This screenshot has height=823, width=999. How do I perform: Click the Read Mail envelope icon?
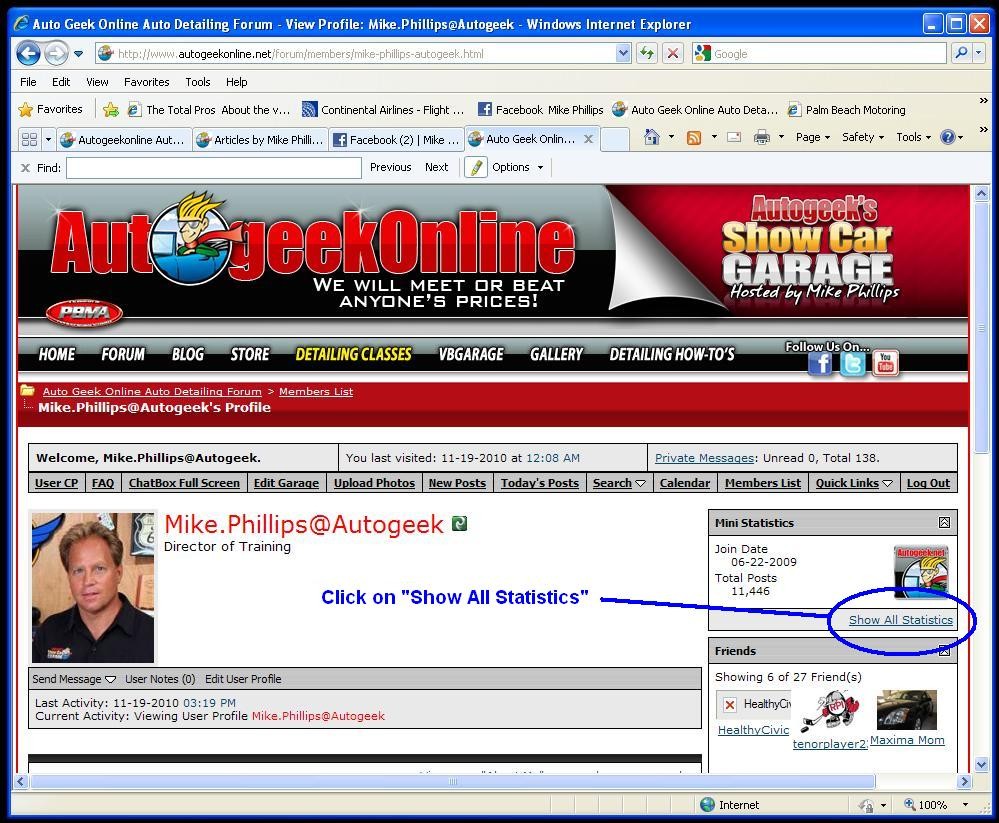[x=734, y=137]
